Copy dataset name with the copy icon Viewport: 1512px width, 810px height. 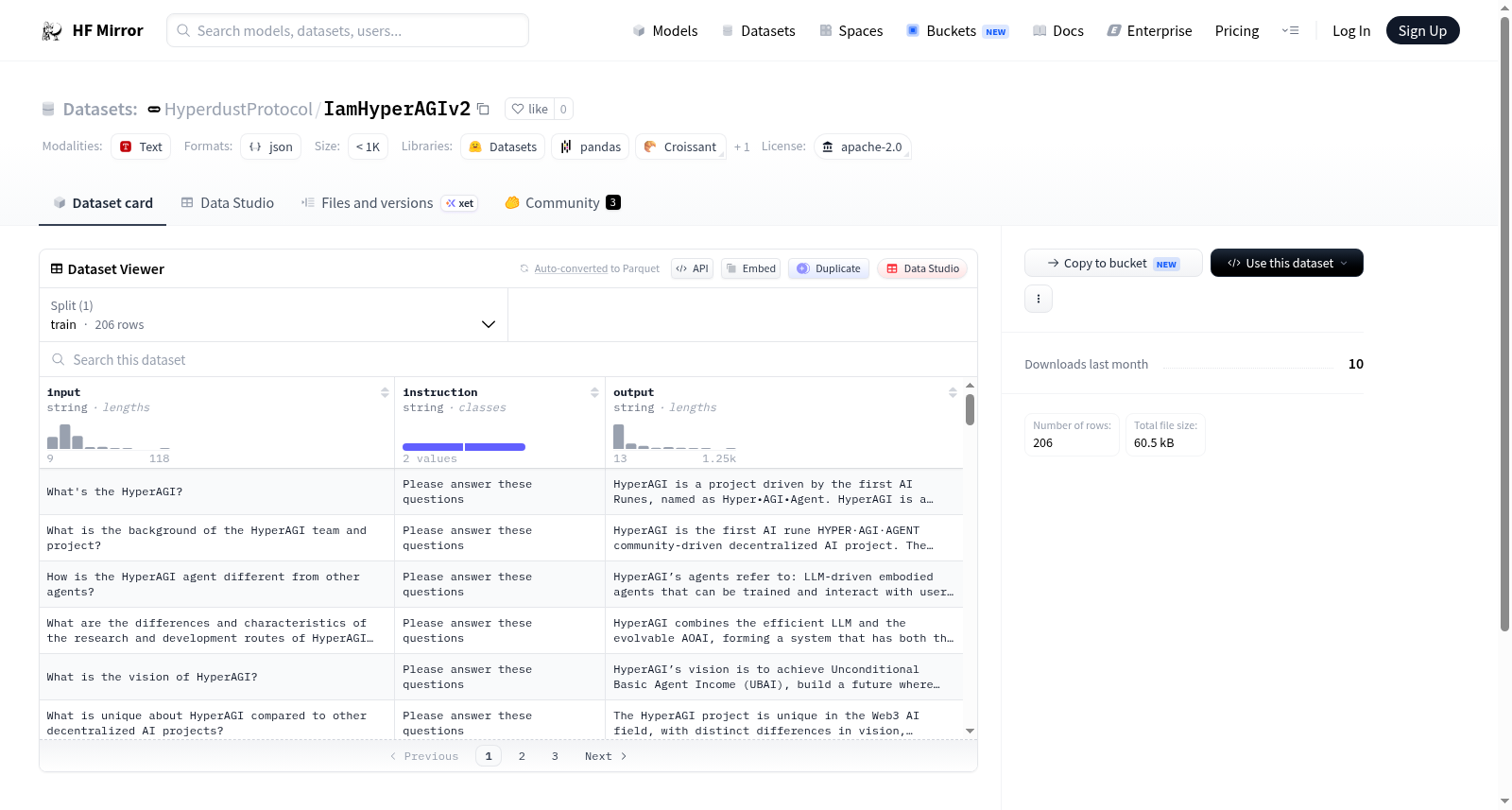(x=483, y=109)
